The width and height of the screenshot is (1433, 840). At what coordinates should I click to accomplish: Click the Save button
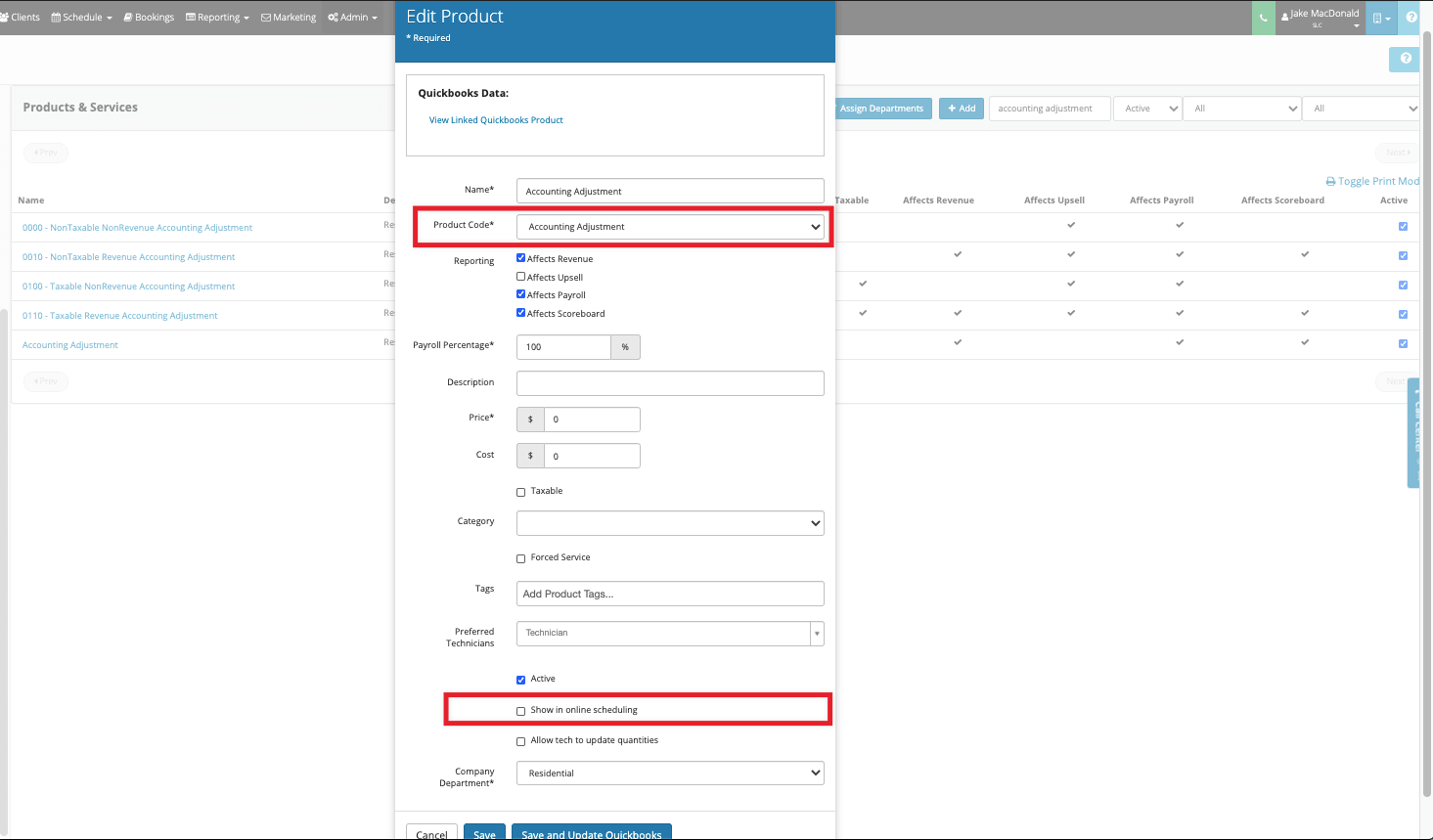point(484,834)
